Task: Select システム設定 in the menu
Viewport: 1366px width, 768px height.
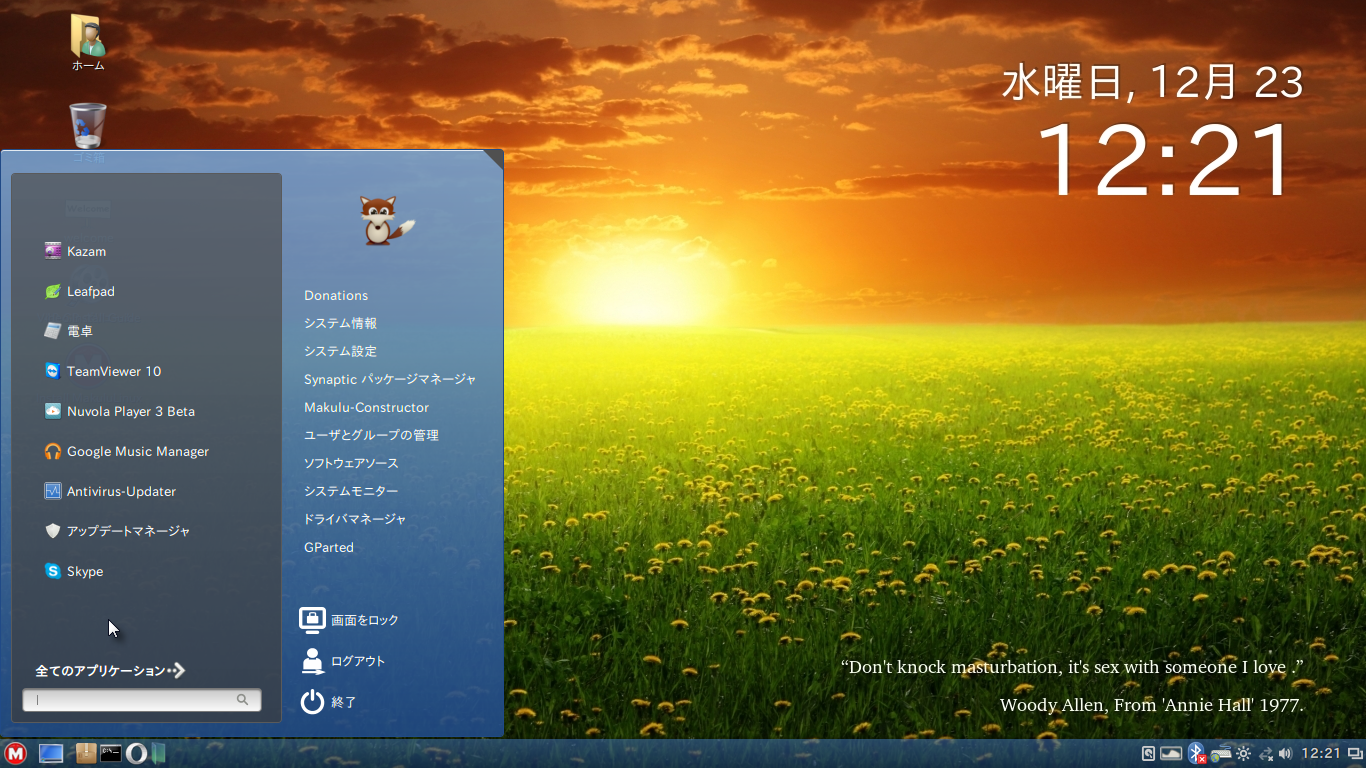Action: click(x=340, y=351)
